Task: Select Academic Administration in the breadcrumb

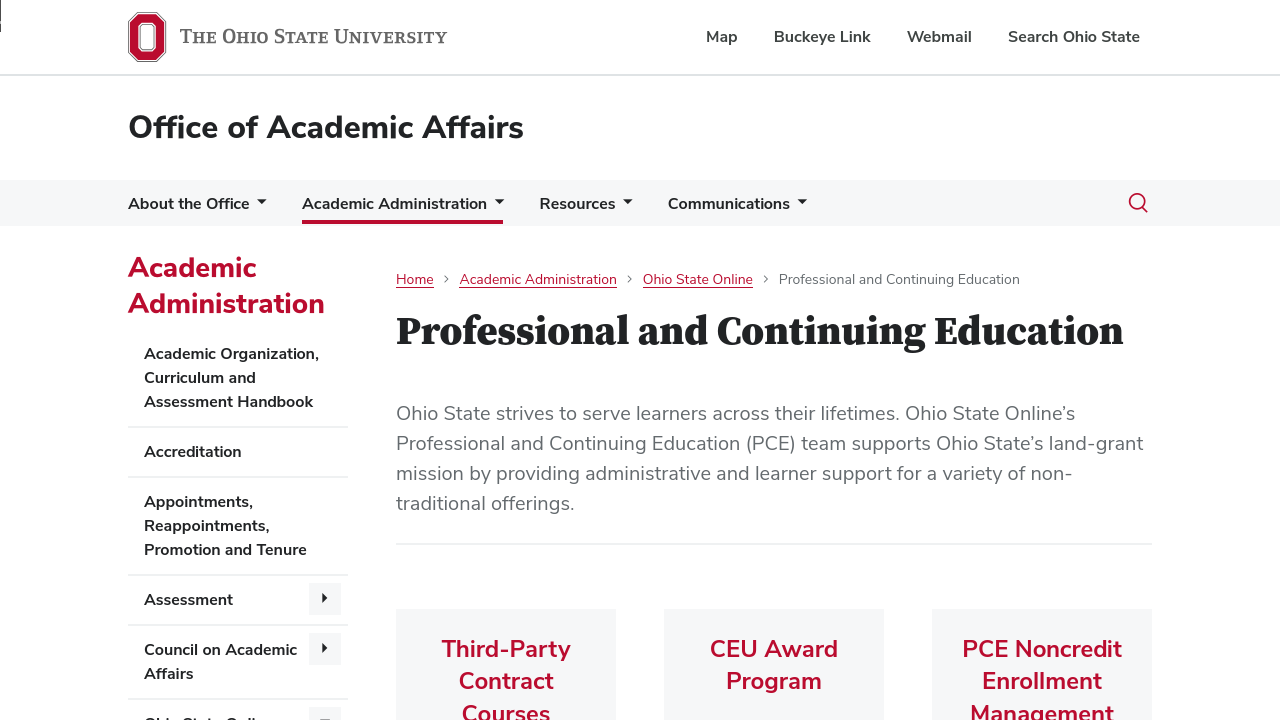Action: pos(538,280)
